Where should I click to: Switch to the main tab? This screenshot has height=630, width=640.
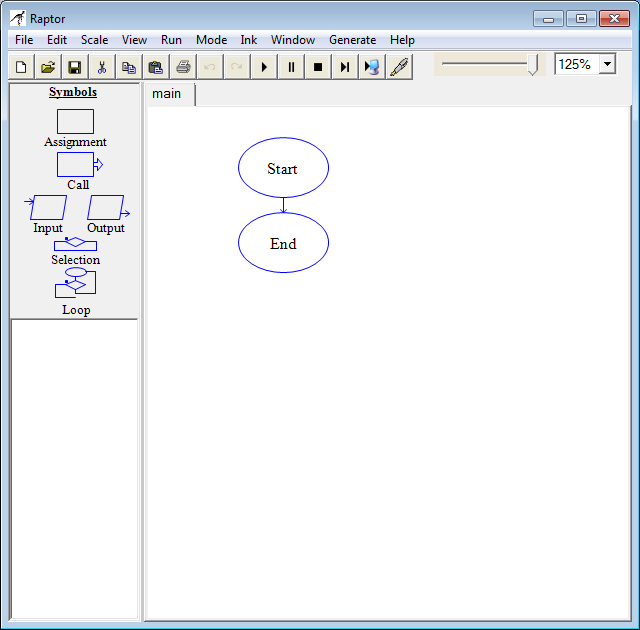coord(171,94)
